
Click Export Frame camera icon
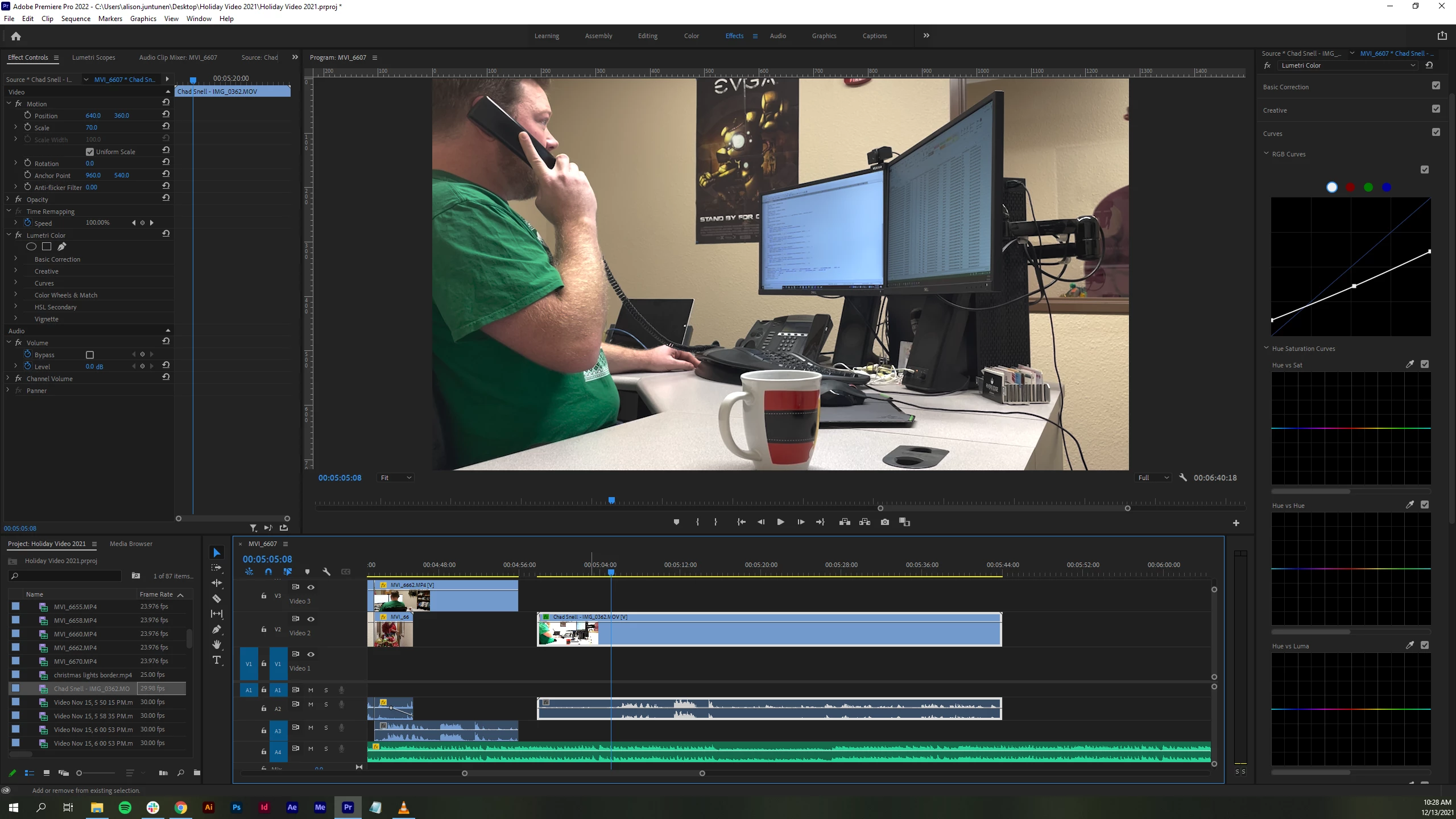click(884, 522)
